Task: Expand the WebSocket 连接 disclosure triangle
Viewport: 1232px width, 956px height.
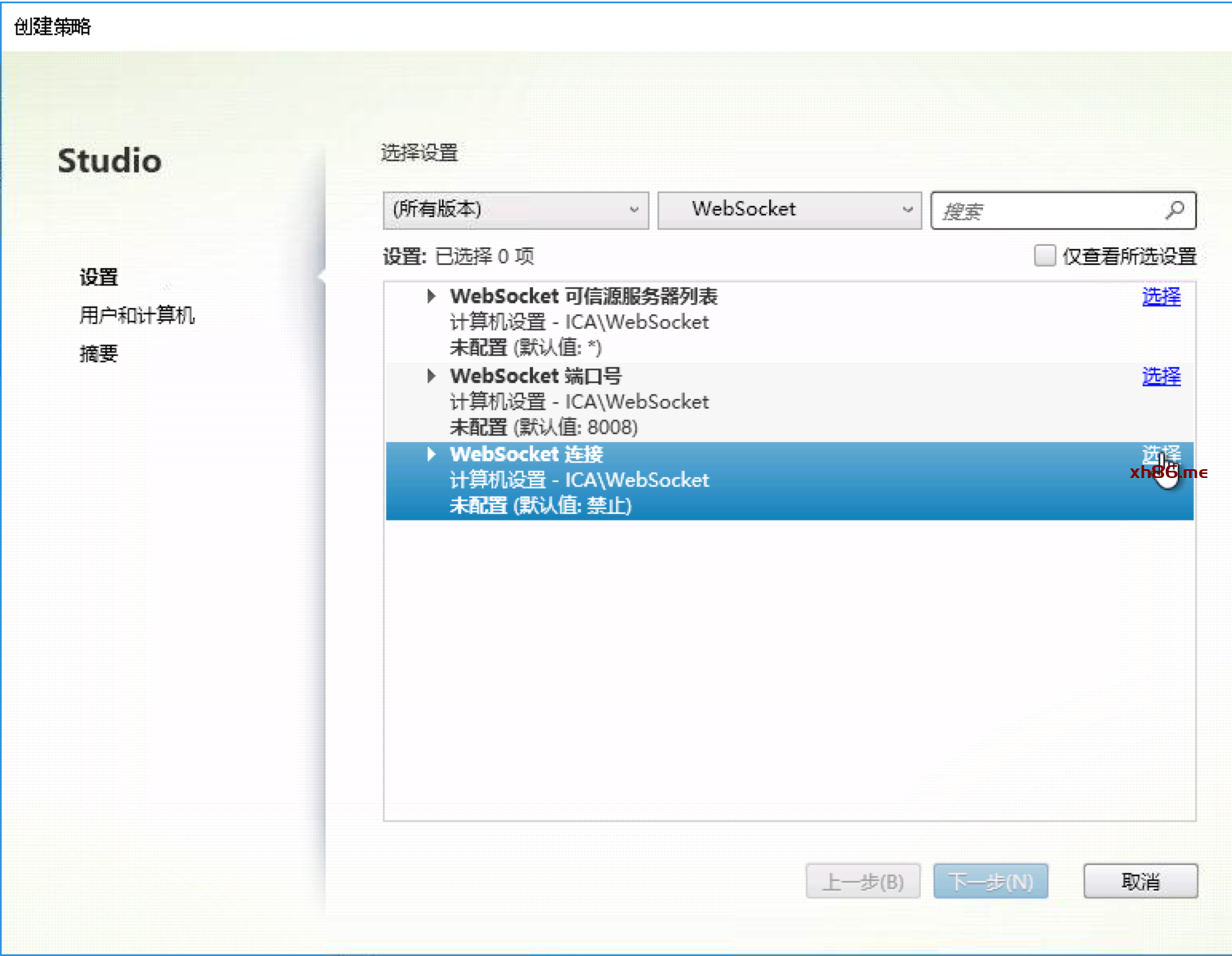Action: click(431, 454)
